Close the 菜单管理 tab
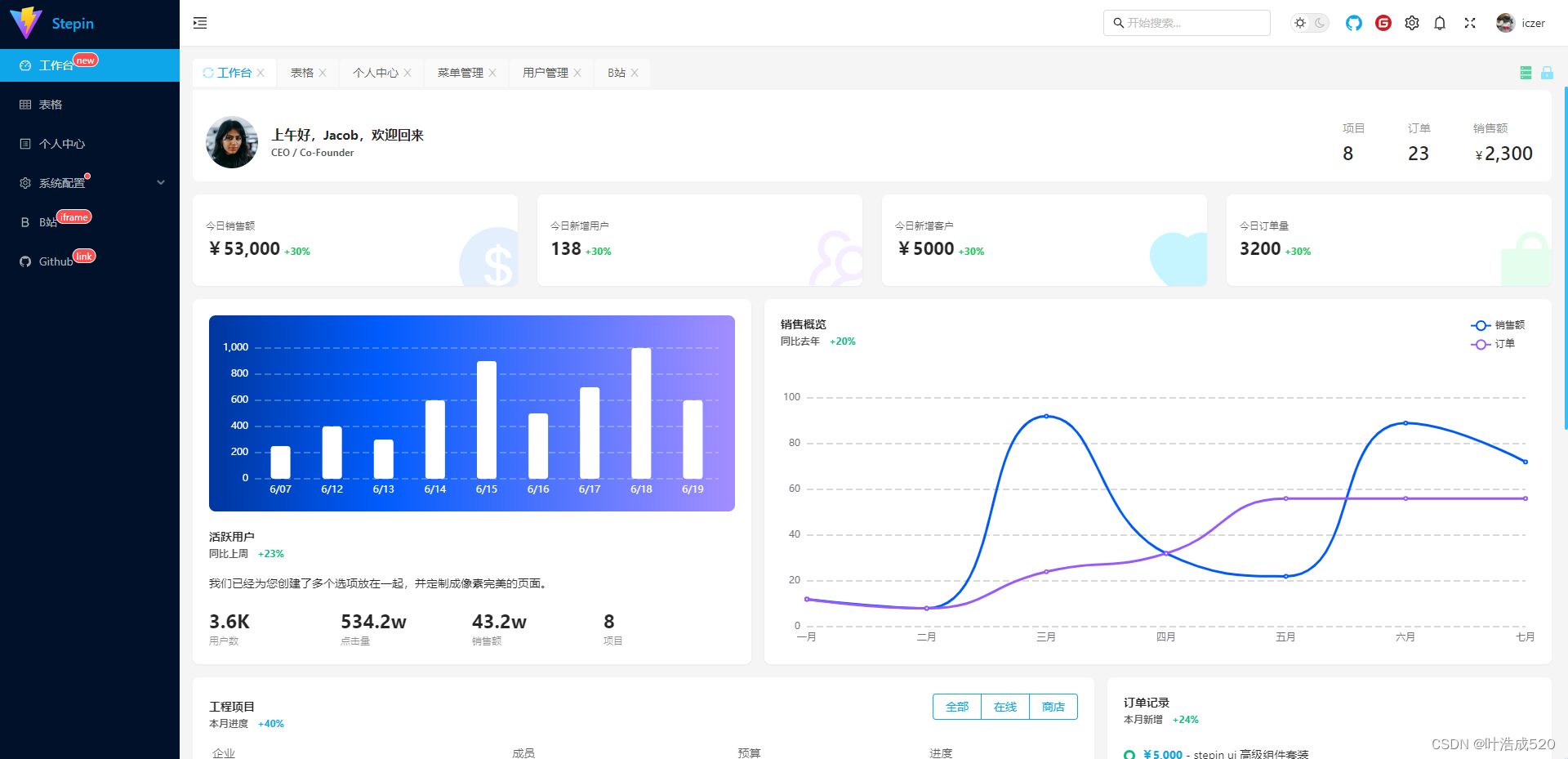The height and width of the screenshot is (759, 1568). pos(492,73)
